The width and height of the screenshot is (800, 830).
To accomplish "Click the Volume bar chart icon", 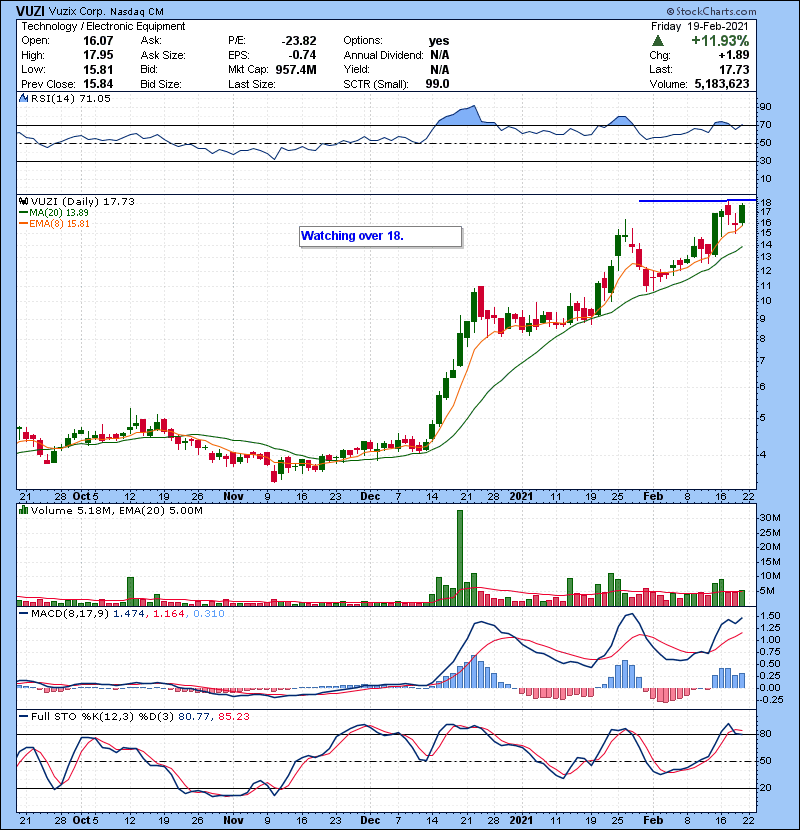I will 23,511.
